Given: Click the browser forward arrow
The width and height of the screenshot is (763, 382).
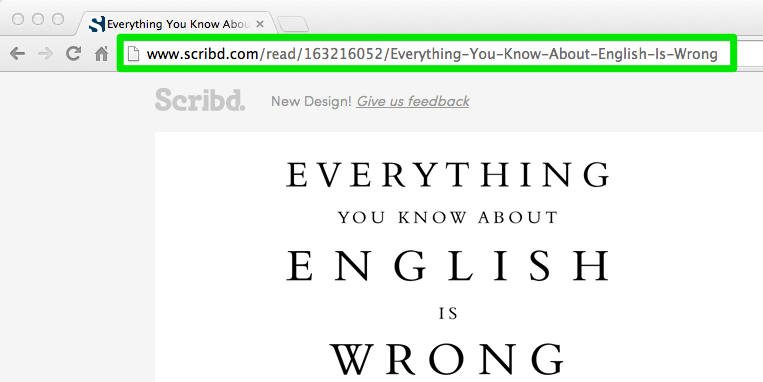Looking at the screenshot, I should (45, 54).
